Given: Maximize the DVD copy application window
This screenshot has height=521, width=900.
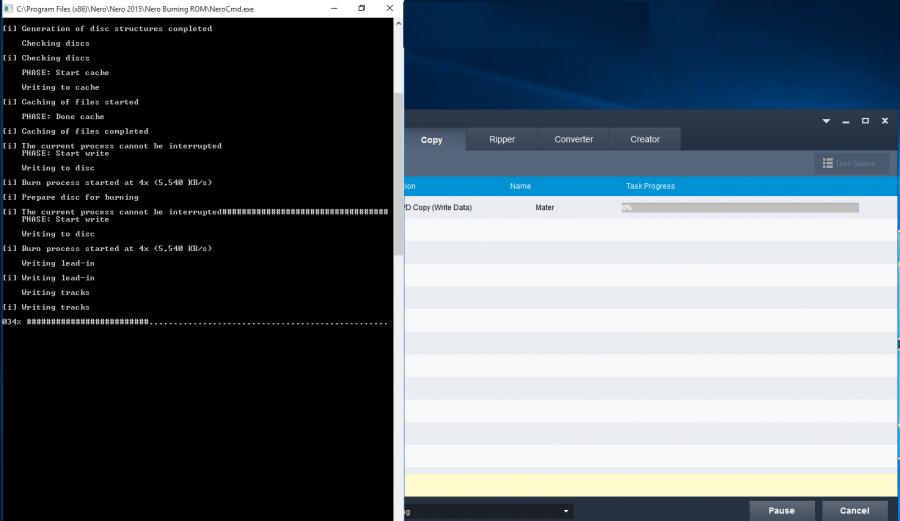Looking at the screenshot, I should (x=865, y=121).
